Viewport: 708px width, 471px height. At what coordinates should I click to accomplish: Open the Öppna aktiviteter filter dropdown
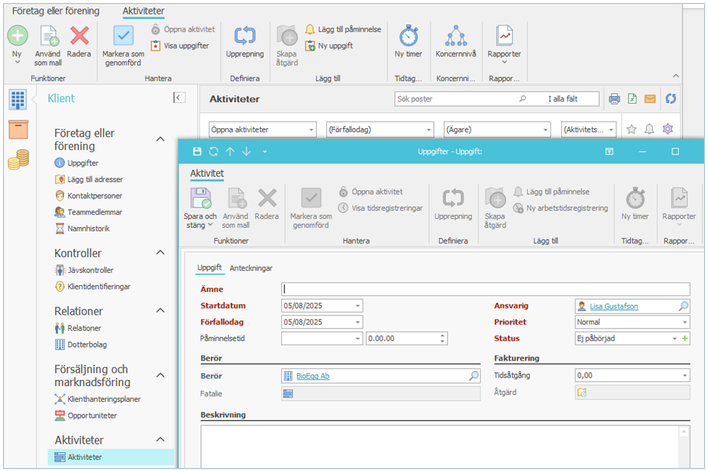pos(262,130)
